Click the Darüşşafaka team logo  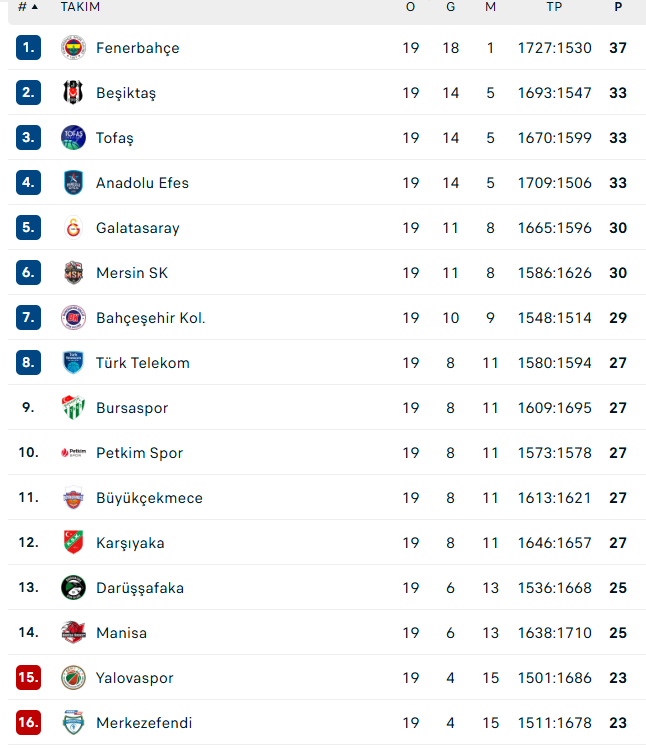[73, 588]
